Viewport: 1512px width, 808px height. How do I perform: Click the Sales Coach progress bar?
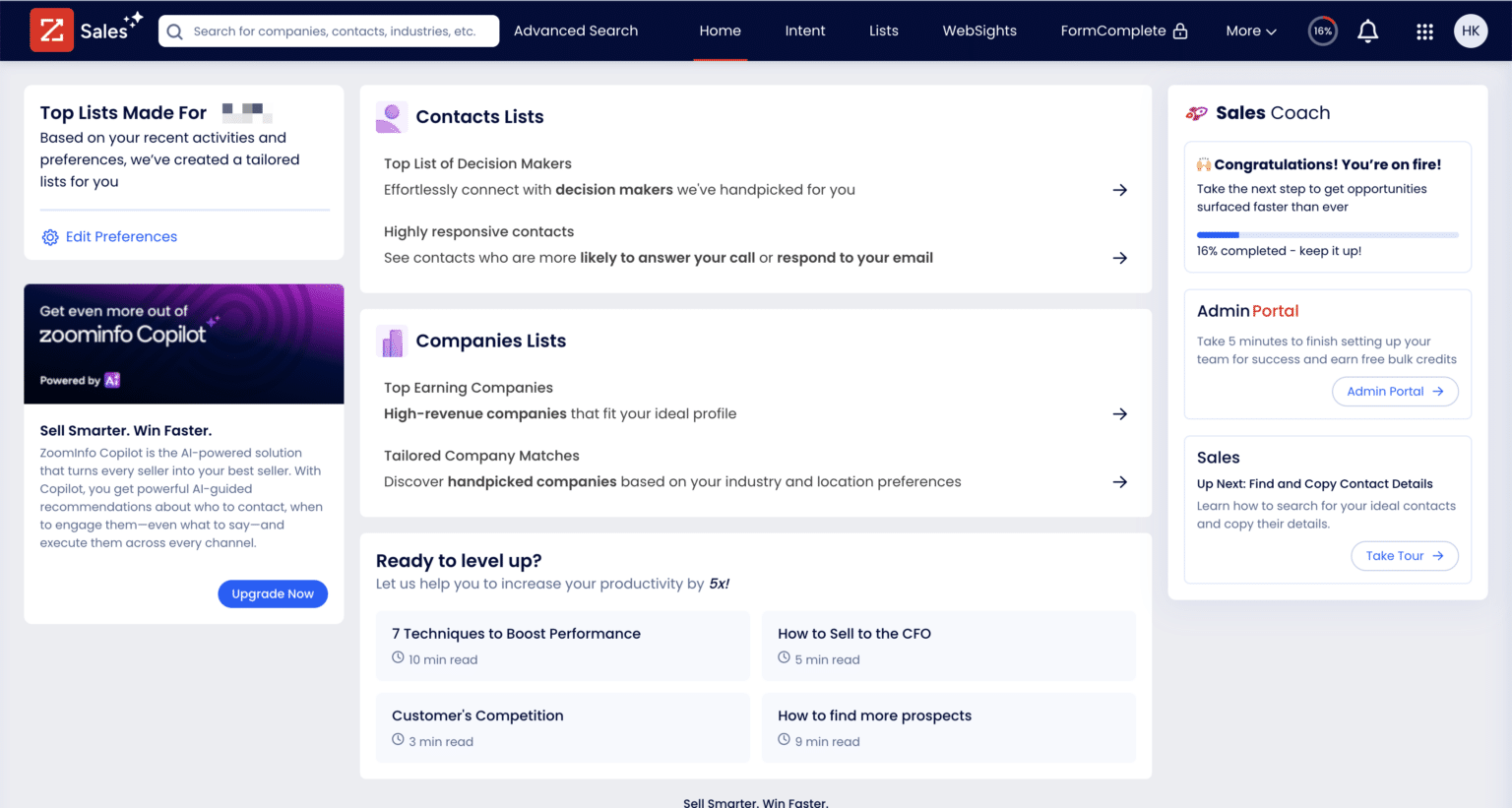(1327, 234)
